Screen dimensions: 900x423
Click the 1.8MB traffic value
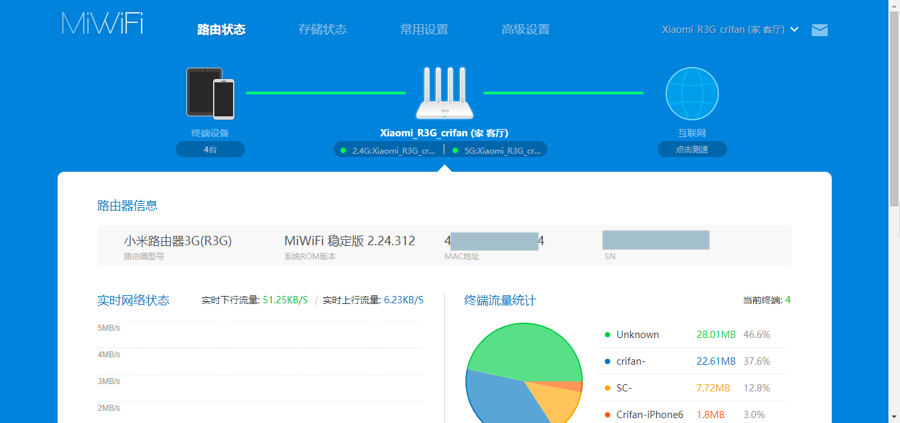(711, 414)
